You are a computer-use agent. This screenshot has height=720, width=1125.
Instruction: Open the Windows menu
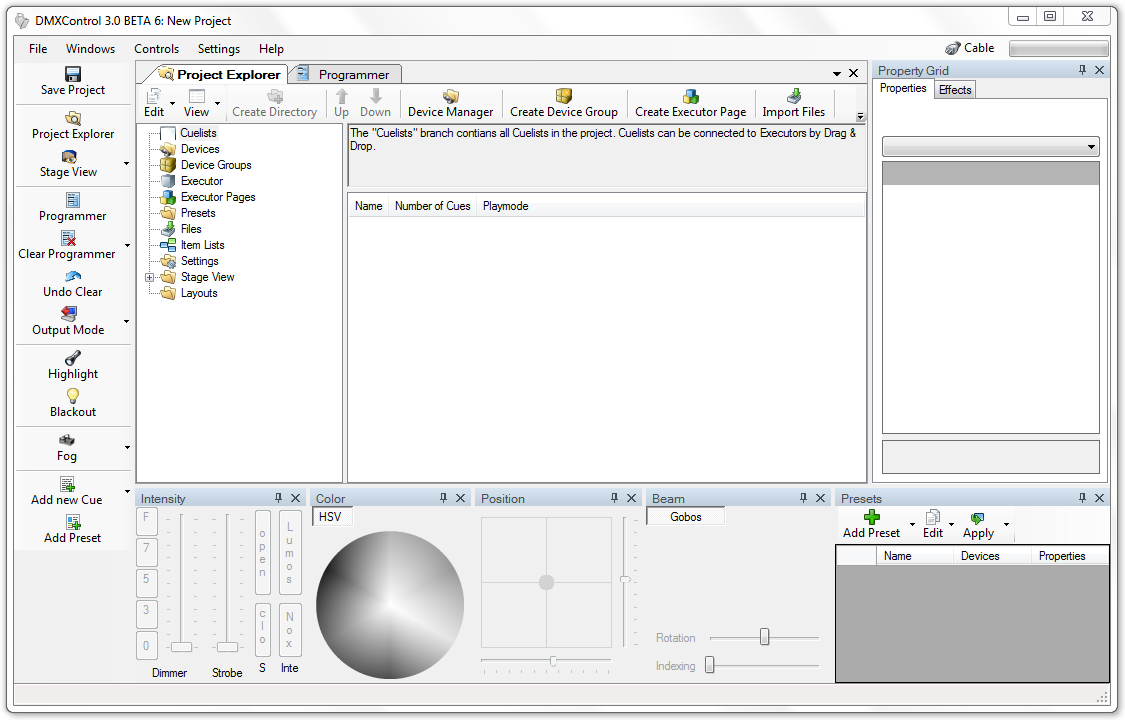coord(90,49)
